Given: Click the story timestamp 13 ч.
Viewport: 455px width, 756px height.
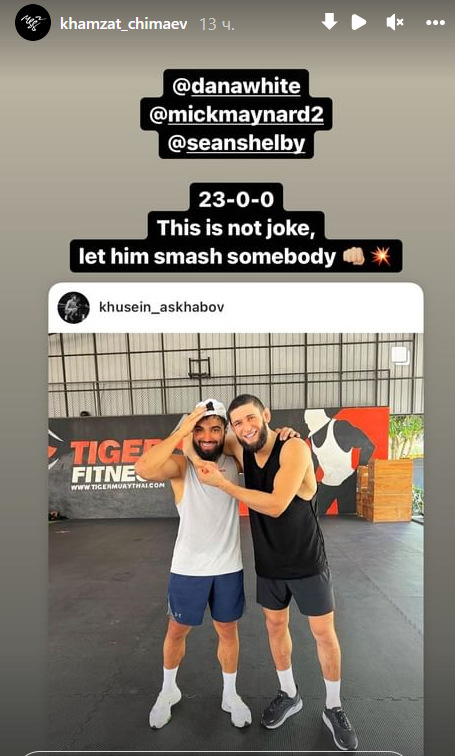Looking at the screenshot, I should click(217, 24).
